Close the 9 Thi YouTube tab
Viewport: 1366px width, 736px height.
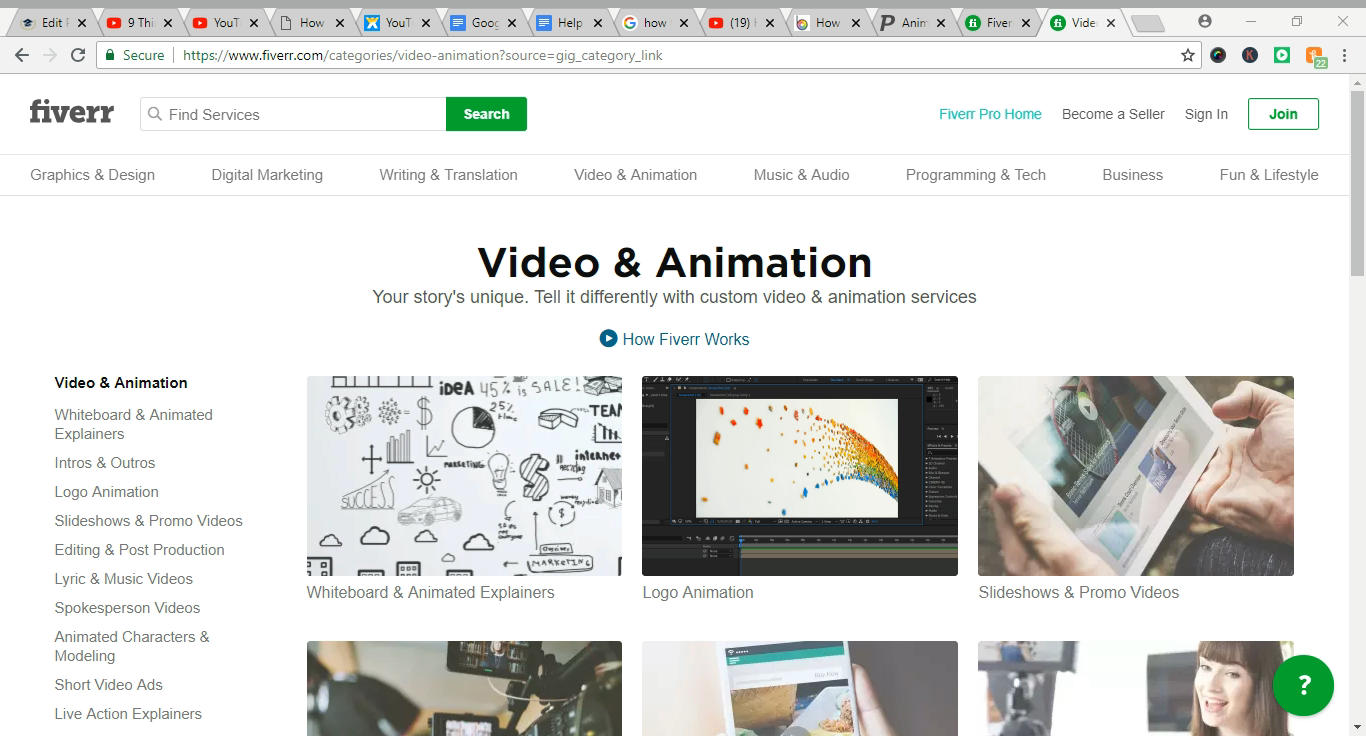(x=167, y=22)
